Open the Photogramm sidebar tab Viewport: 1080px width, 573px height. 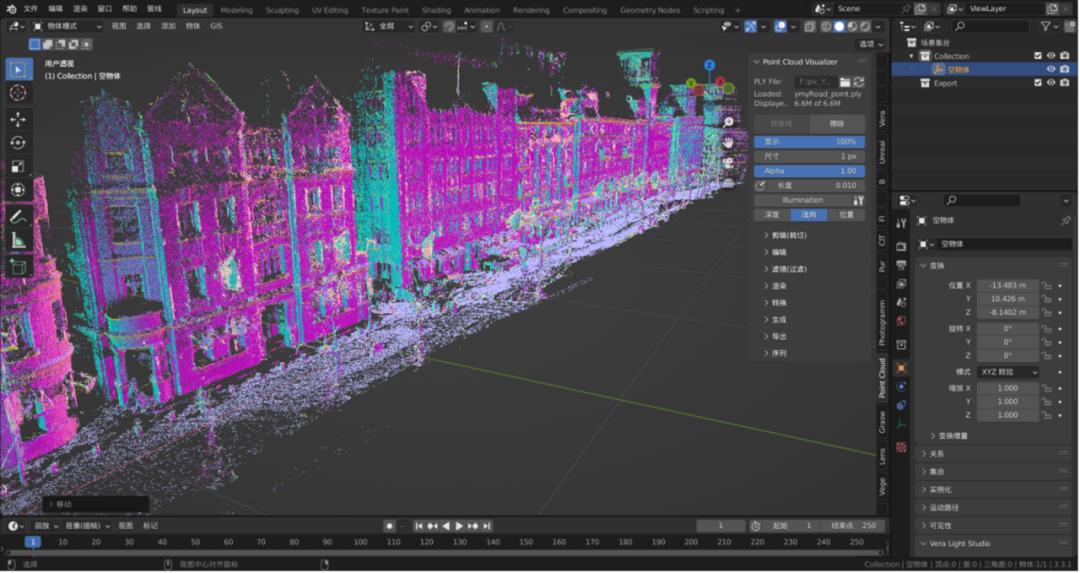[882, 322]
